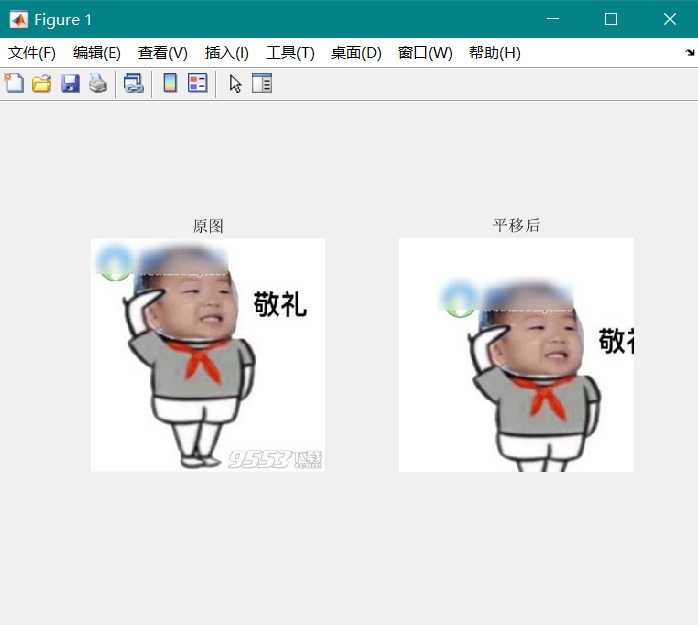Open the 插入(I) menu
Viewport: 698px width, 625px height.
(227, 53)
